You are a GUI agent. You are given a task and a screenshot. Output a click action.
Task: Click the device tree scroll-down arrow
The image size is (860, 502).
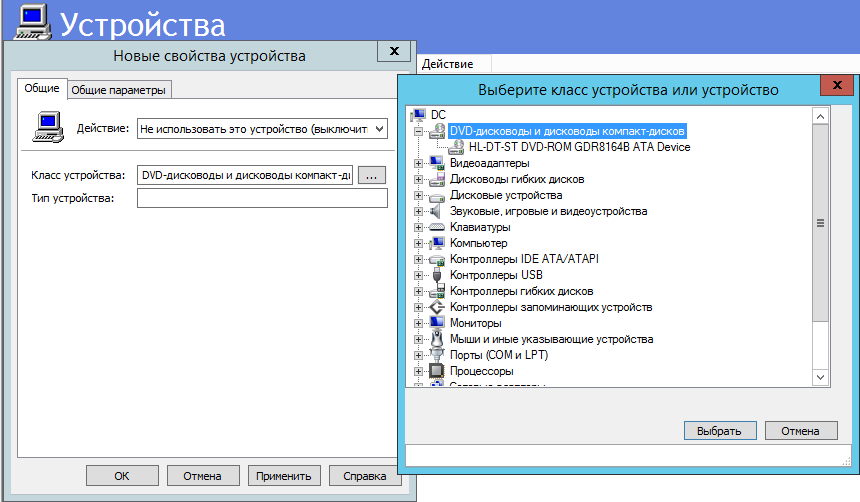click(x=820, y=376)
